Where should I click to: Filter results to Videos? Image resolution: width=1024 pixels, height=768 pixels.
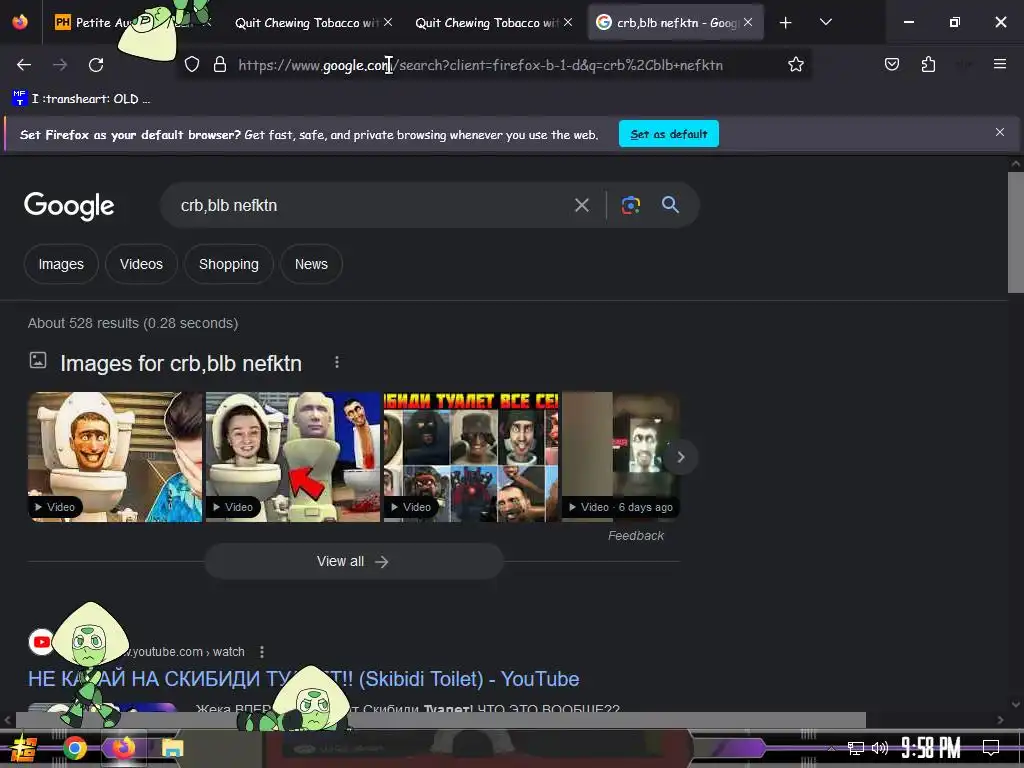point(141,264)
